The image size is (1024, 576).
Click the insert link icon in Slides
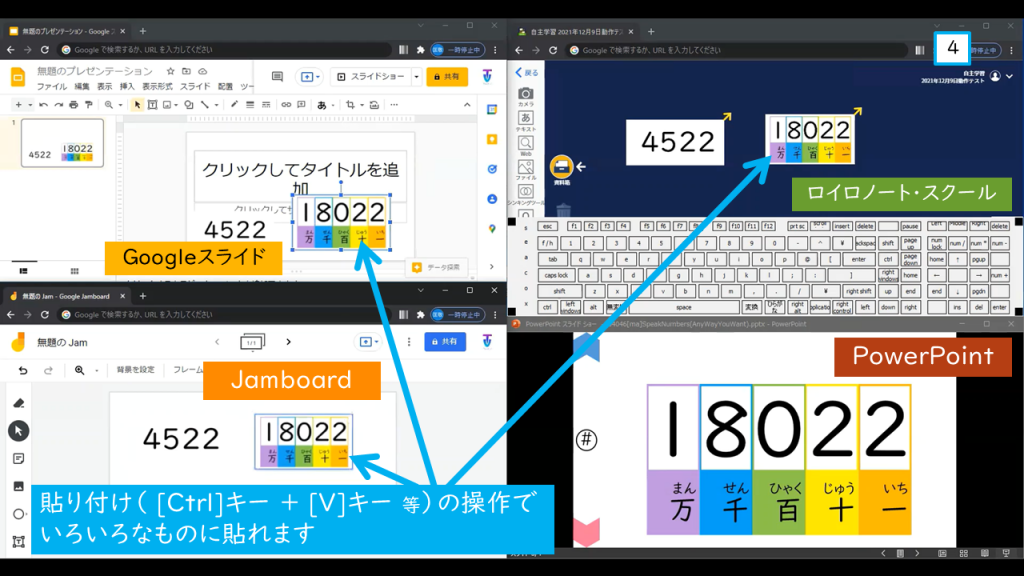click(x=286, y=104)
